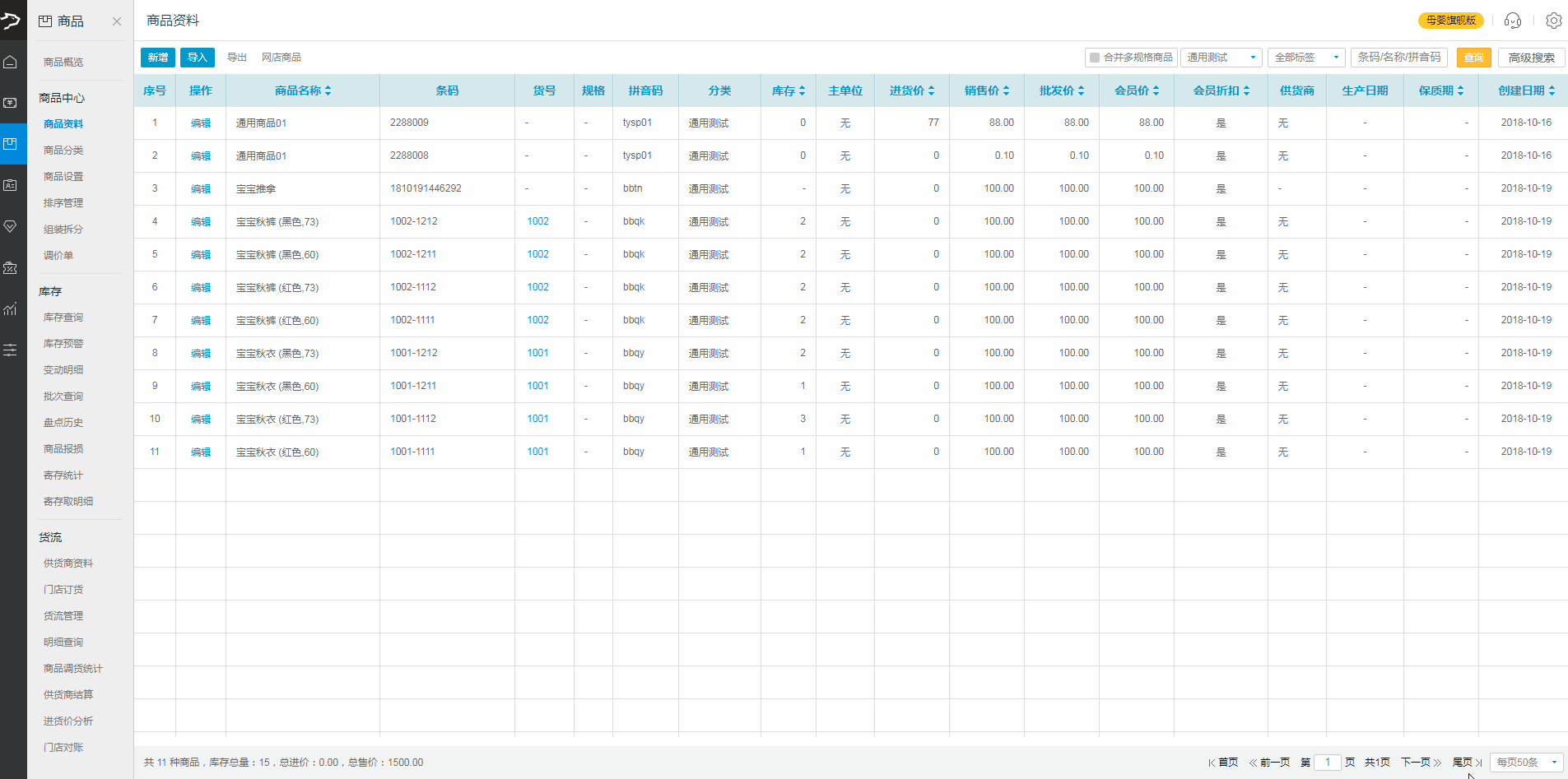Open 网店商品 link

(281, 58)
